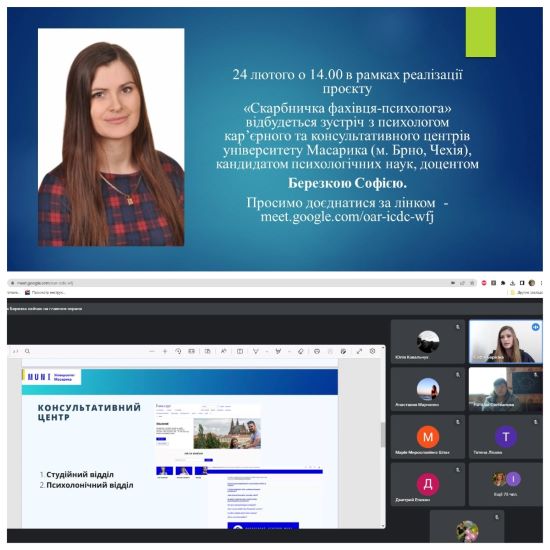Image resolution: width=550 pixels, height=550 pixels.
Task: Click the red extension icon in browser toolbar
Action: click(x=484, y=283)
